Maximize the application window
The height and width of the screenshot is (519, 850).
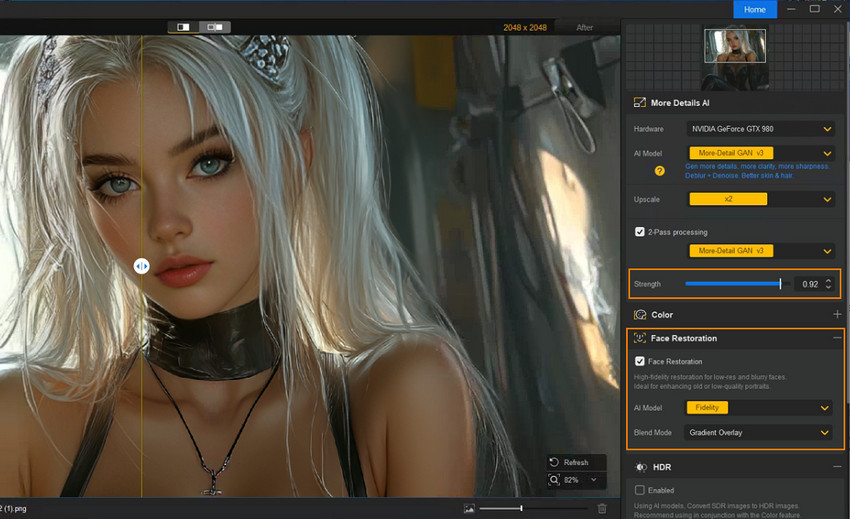pos(814,9)
